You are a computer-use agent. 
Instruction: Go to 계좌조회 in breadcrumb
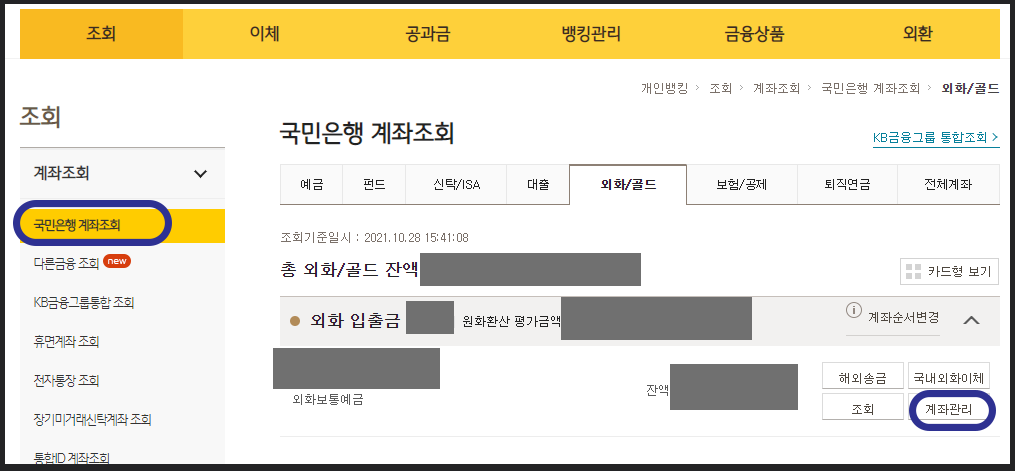tap(776, 88)
